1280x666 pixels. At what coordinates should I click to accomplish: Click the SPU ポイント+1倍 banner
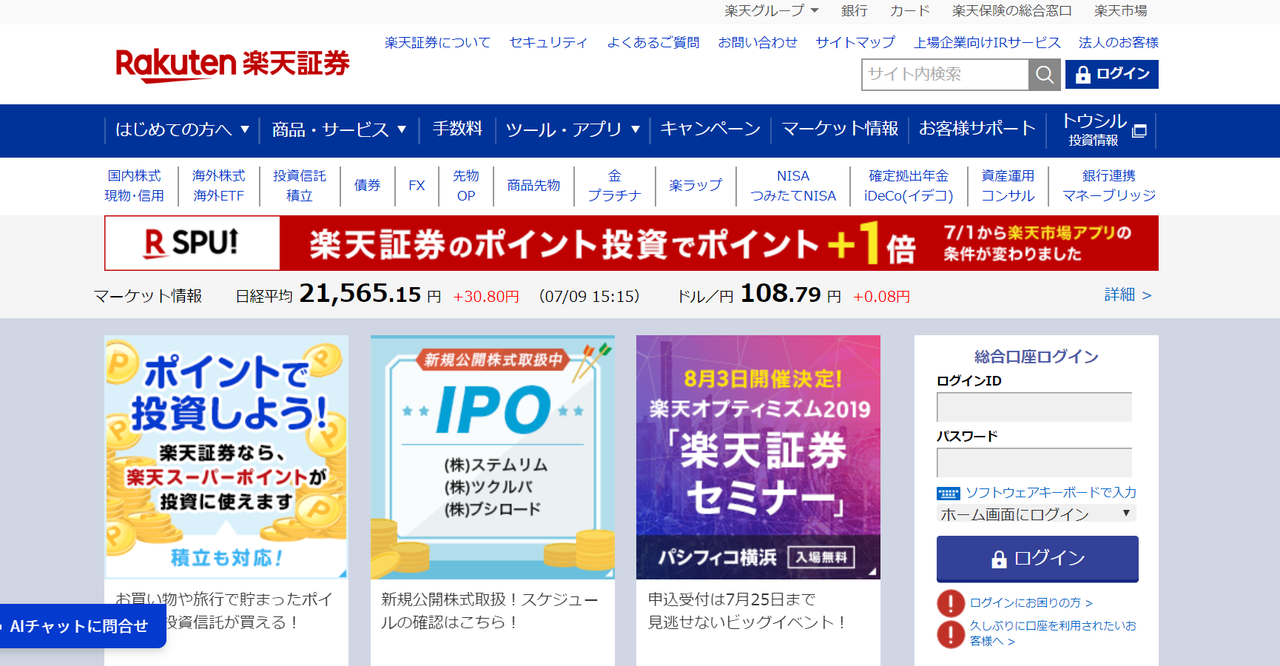pyautogui.click(x=631, y=243)
